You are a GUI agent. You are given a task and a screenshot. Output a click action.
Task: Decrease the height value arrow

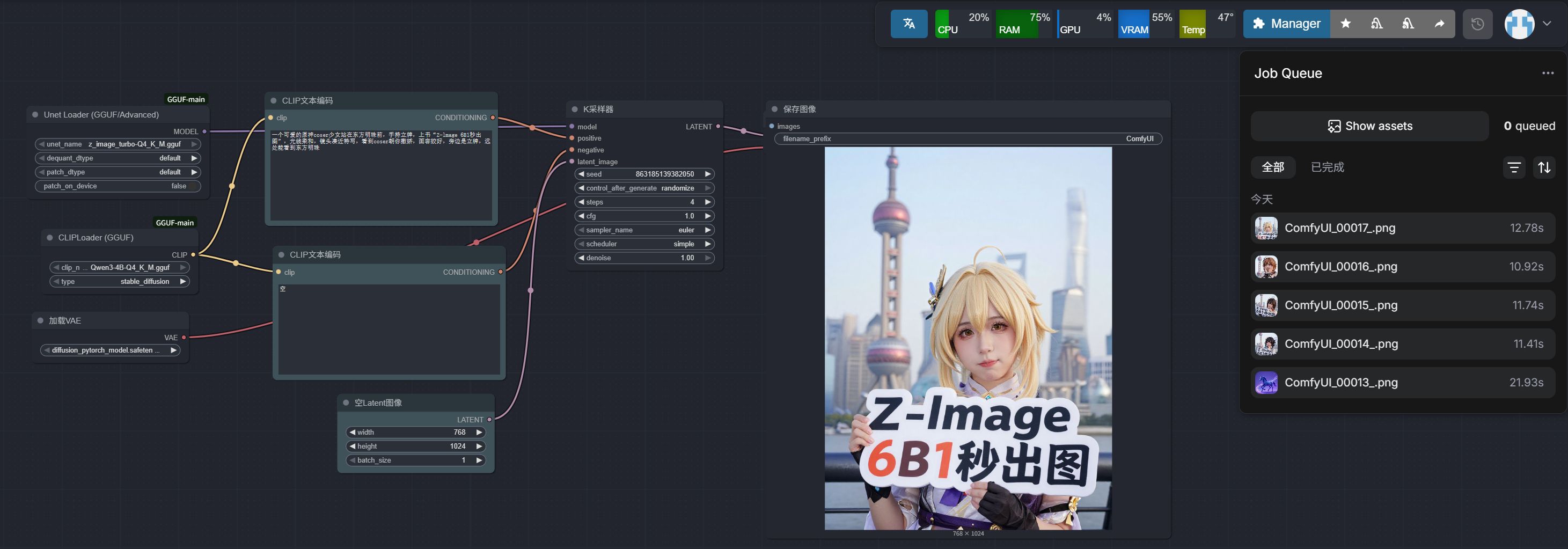[353, 446]
